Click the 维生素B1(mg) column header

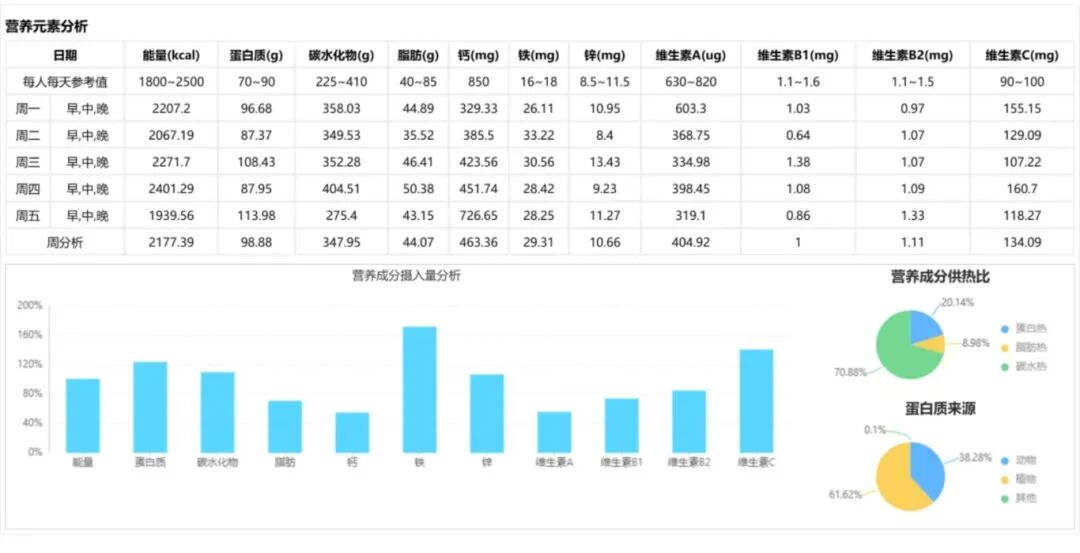pyautogui.click(x=798, y=56)
